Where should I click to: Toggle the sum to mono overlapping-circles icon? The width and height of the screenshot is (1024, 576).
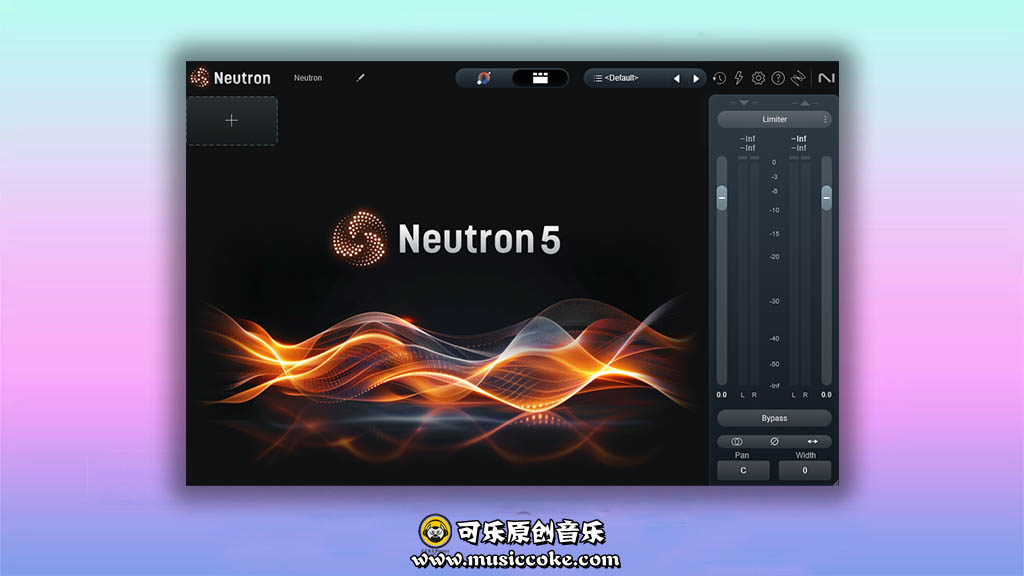[737, 441]
